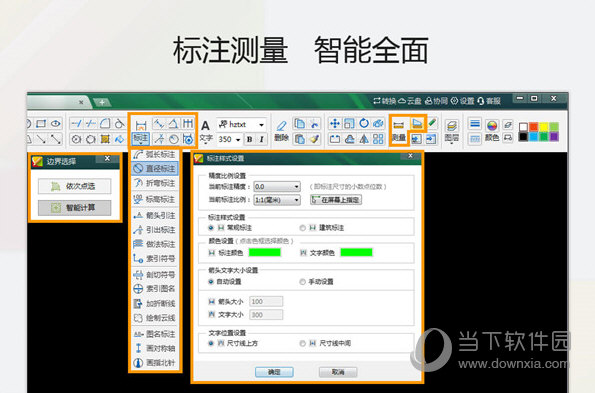This screenshot has height=393, width=595.
Task: Select the 尺寸线上方 radio button
Action: pos(211,343)
